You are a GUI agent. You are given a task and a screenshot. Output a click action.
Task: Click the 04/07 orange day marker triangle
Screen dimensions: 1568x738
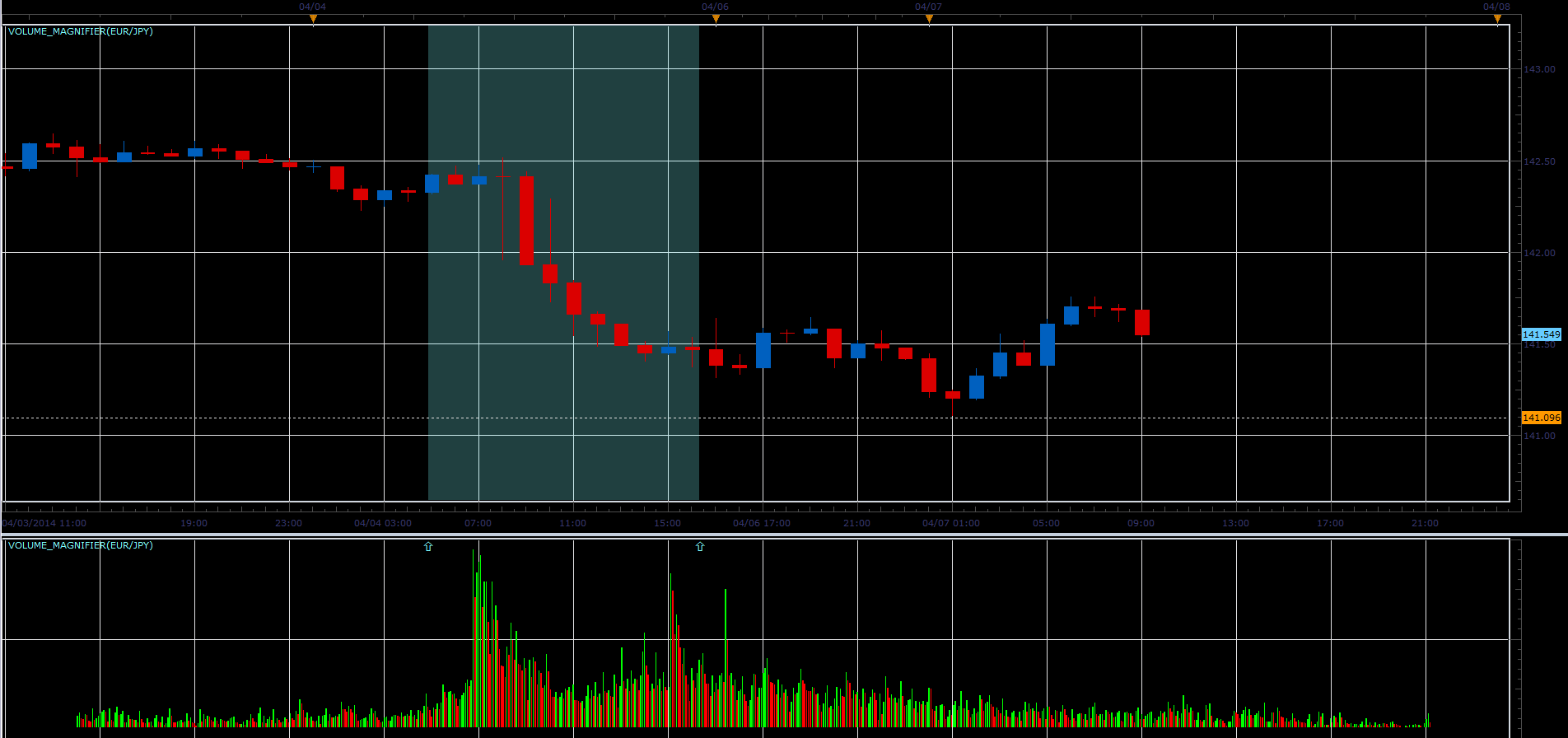coord(929,19)
